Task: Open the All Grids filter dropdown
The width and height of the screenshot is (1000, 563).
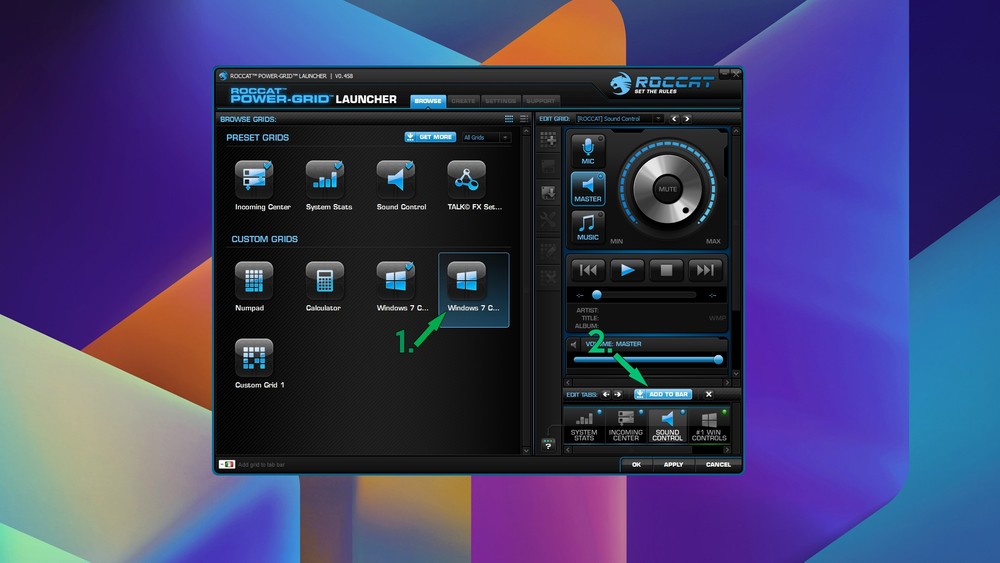Action: 487,137
